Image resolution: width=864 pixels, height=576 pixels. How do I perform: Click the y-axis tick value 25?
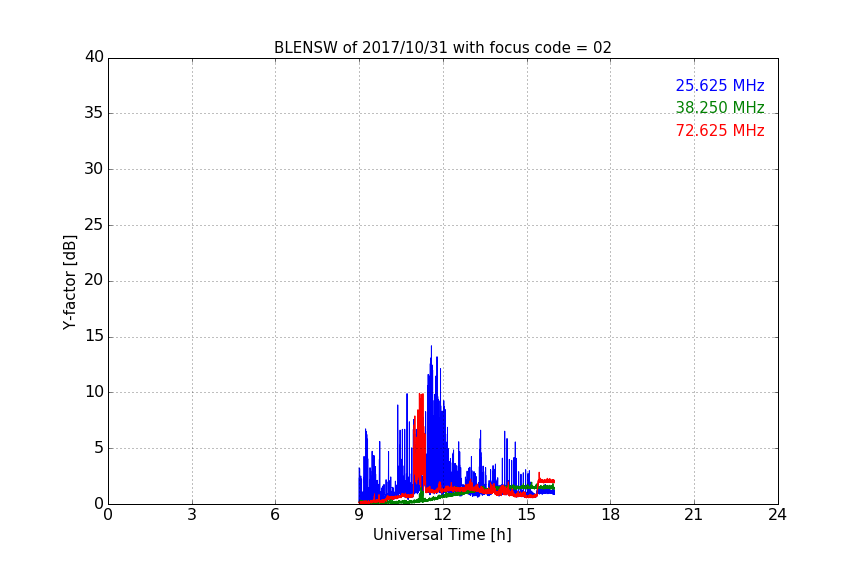(94, 225)
